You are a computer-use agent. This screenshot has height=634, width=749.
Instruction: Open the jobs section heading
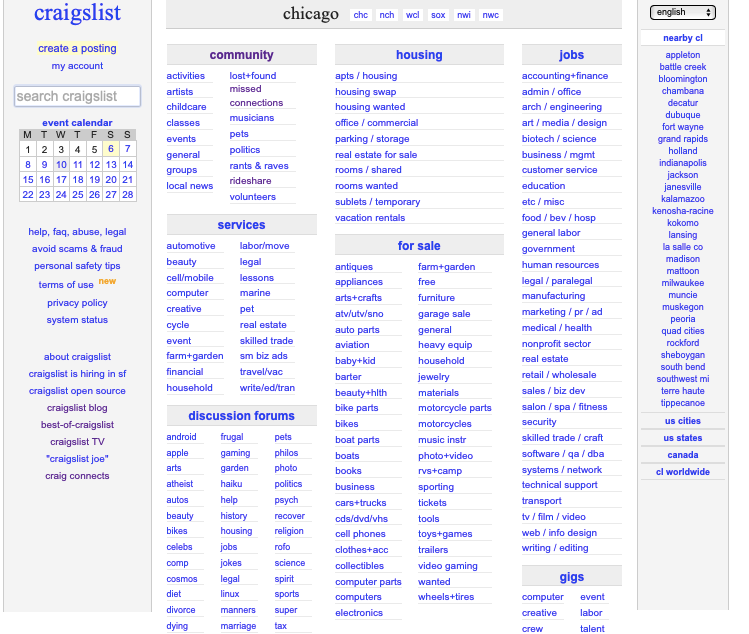coord(572,55)
